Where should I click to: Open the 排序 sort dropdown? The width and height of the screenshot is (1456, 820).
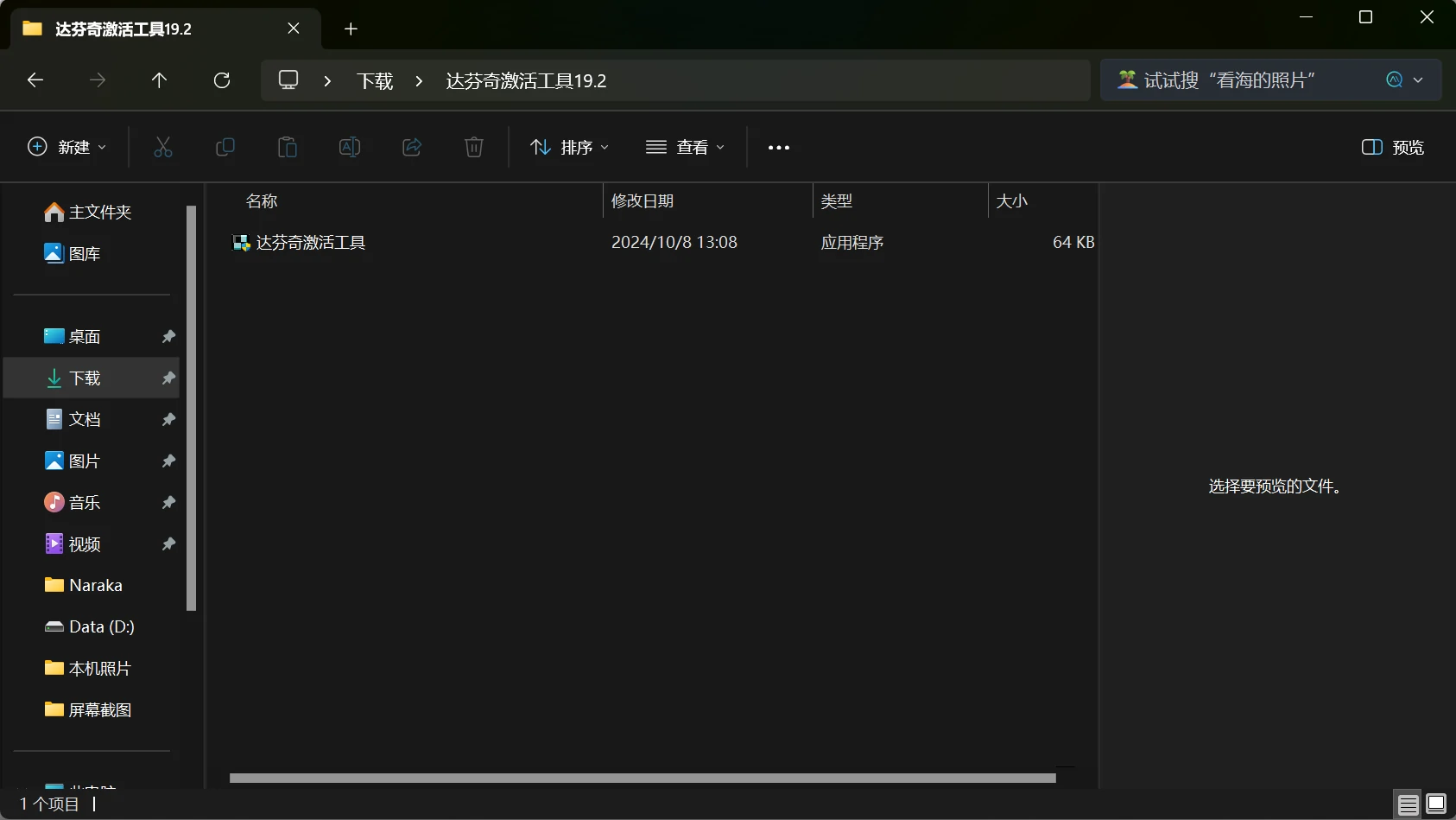point(569,147)
